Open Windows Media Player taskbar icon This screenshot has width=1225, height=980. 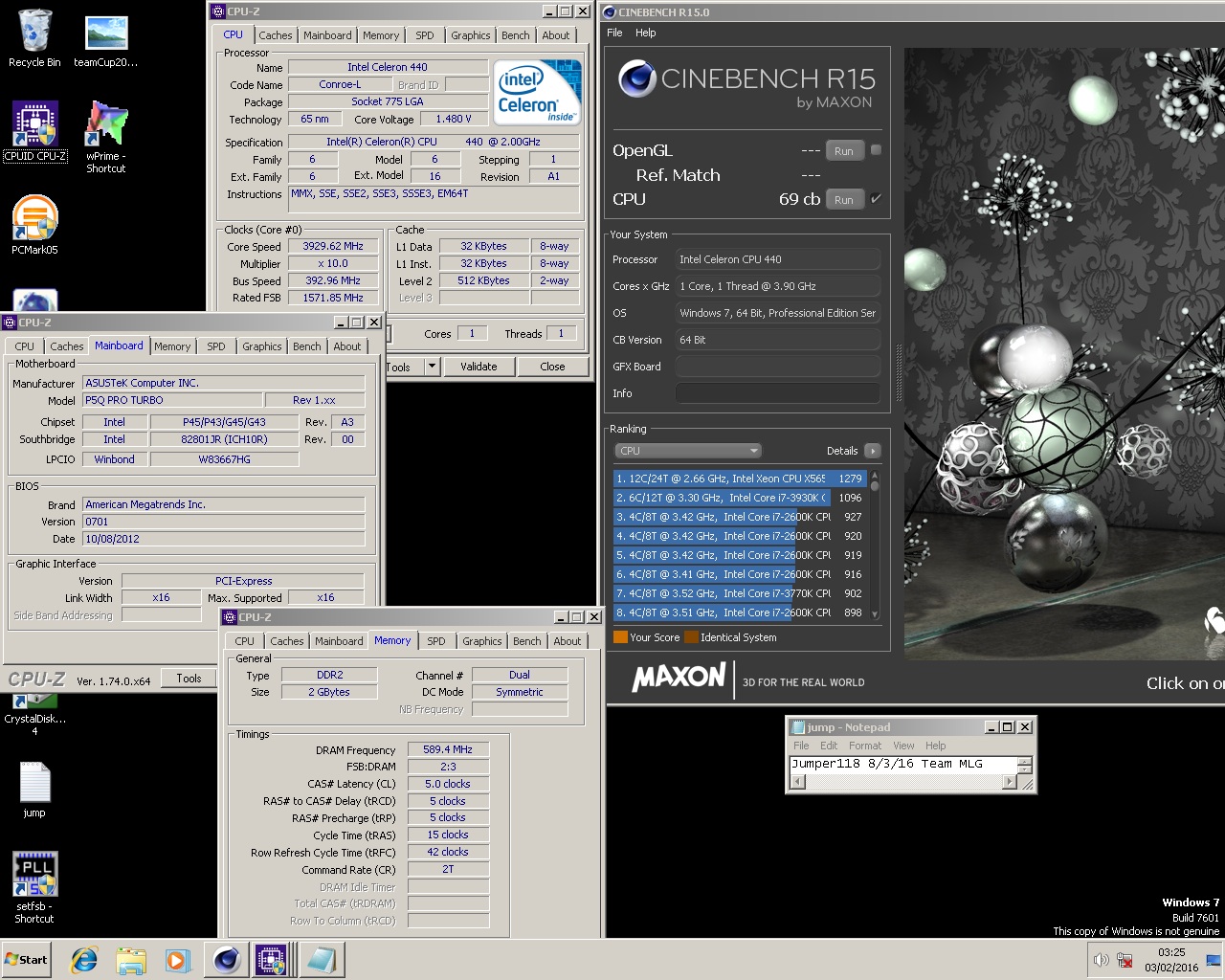(176, 960)
